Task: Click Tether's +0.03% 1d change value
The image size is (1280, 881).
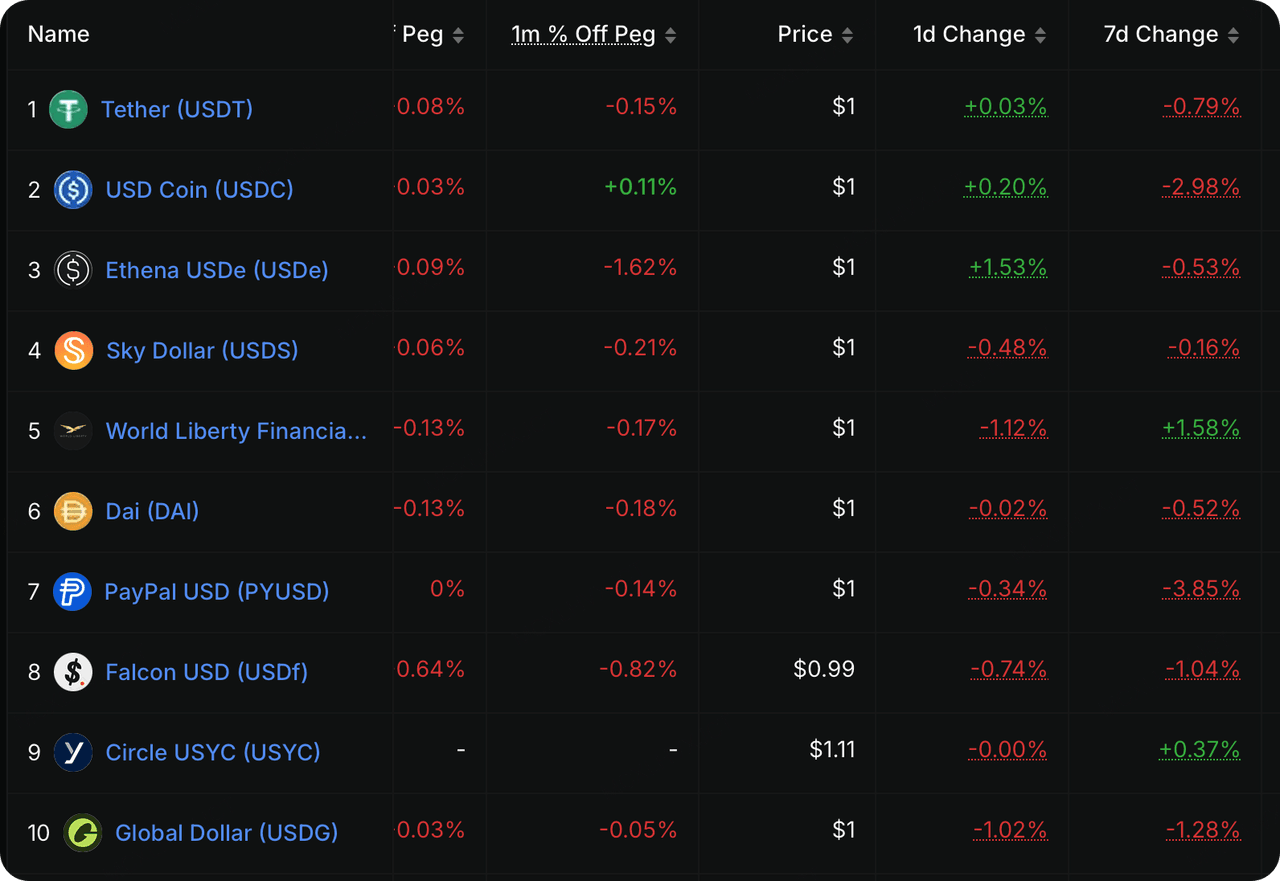Action: pos(1005,106)
